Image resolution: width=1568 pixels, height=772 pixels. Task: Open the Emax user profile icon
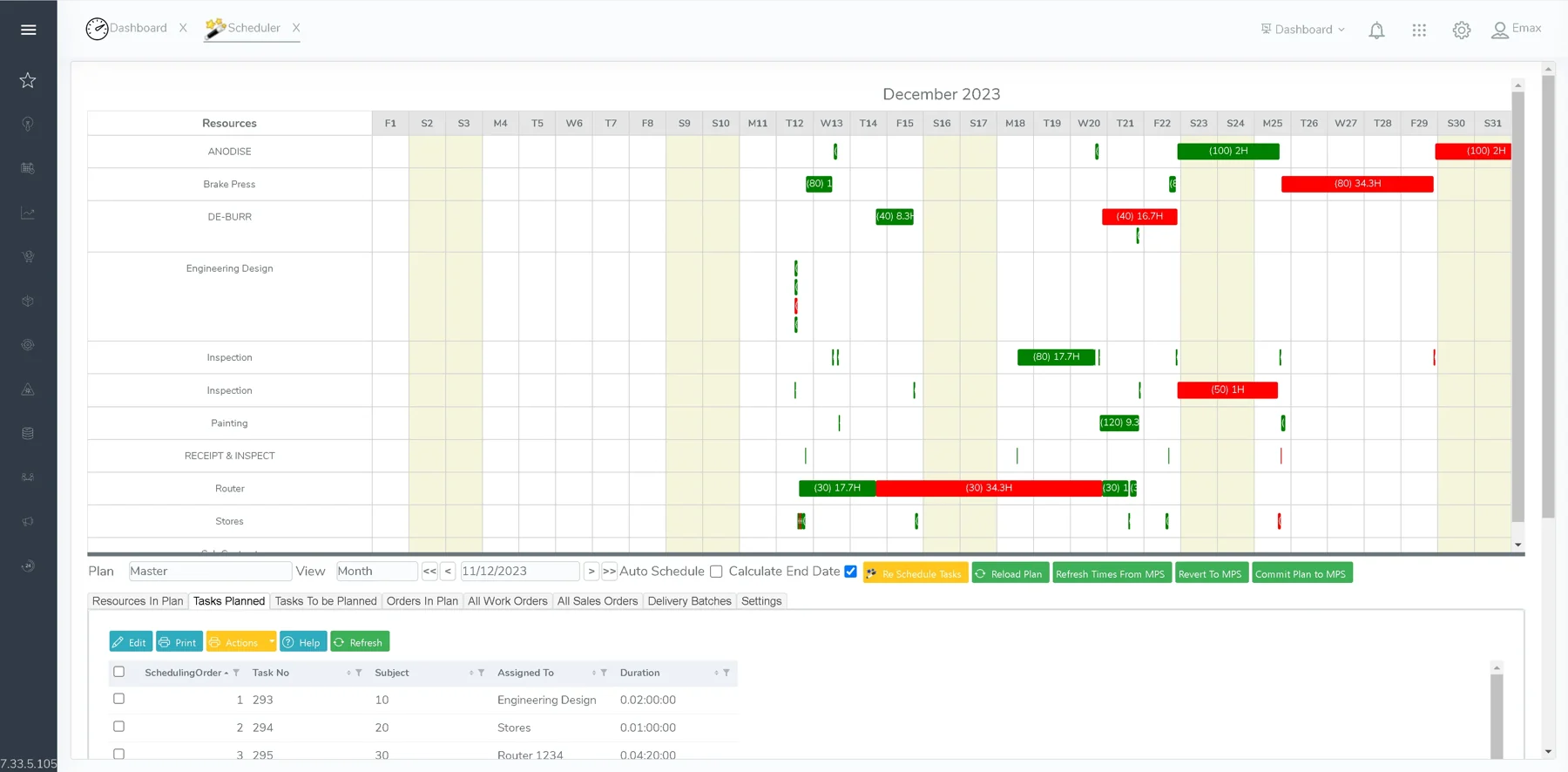pyautogui.click(x=1500, y=30)
